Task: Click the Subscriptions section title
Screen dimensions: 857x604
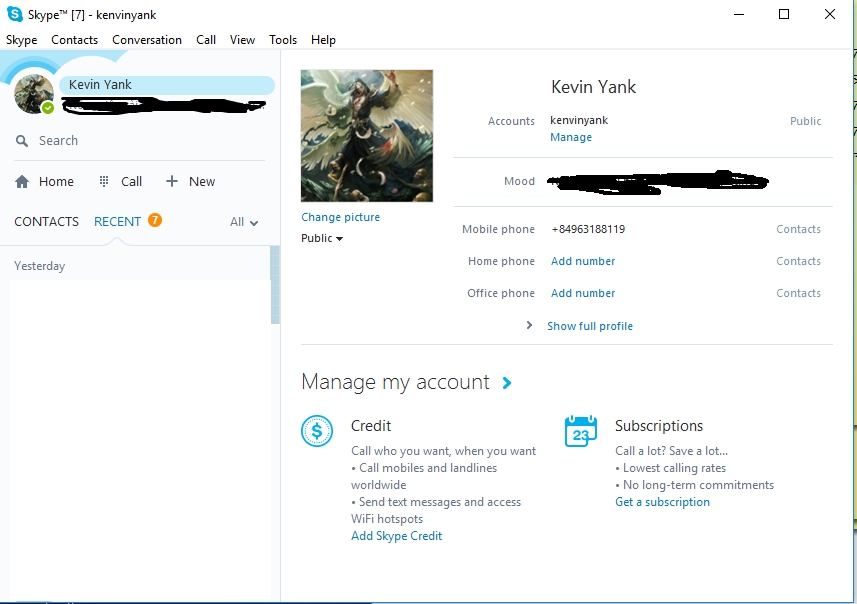Action: point(659,426)
